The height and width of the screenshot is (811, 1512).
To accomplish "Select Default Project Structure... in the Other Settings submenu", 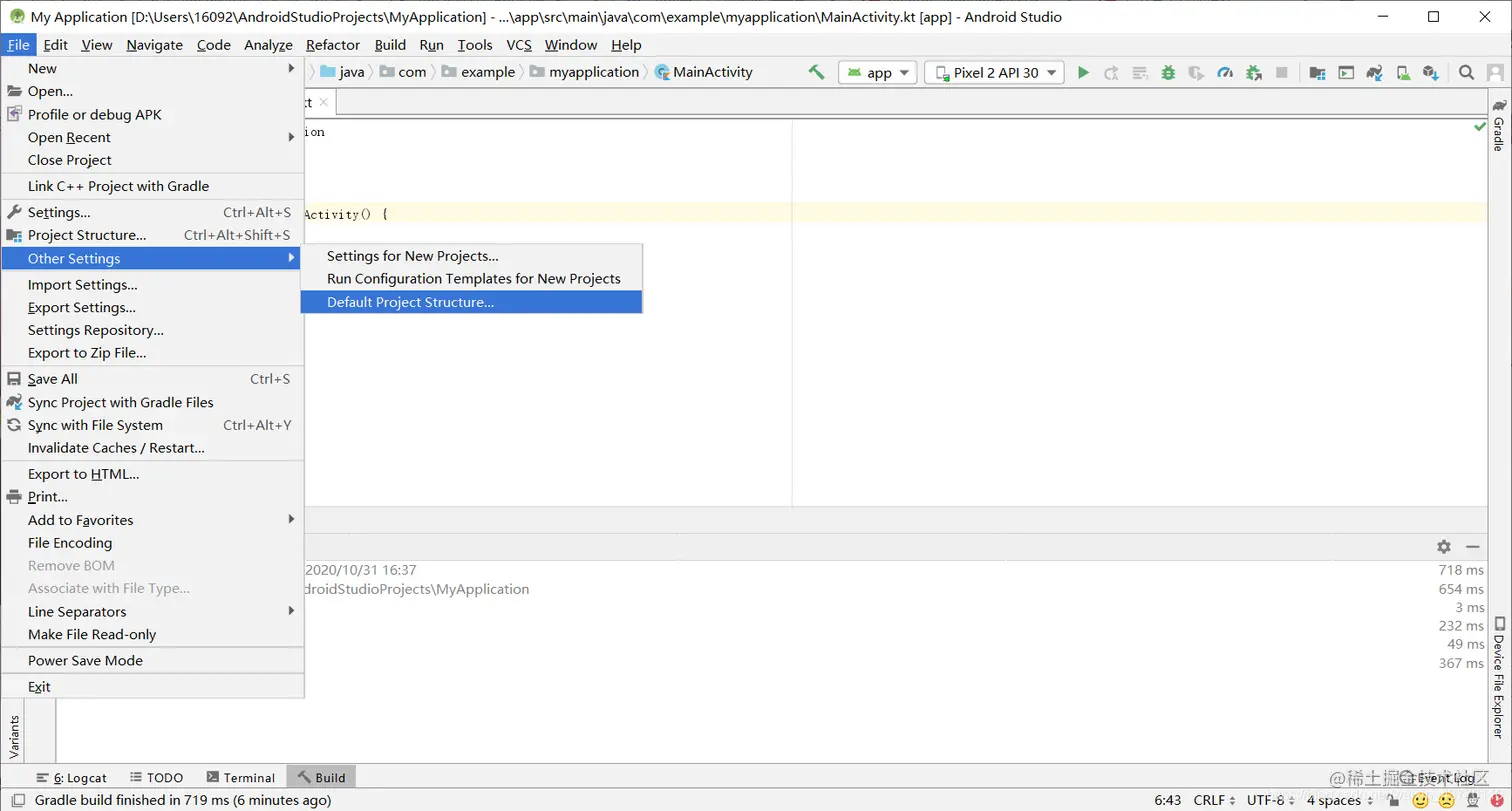I will (x=471, y=302).
